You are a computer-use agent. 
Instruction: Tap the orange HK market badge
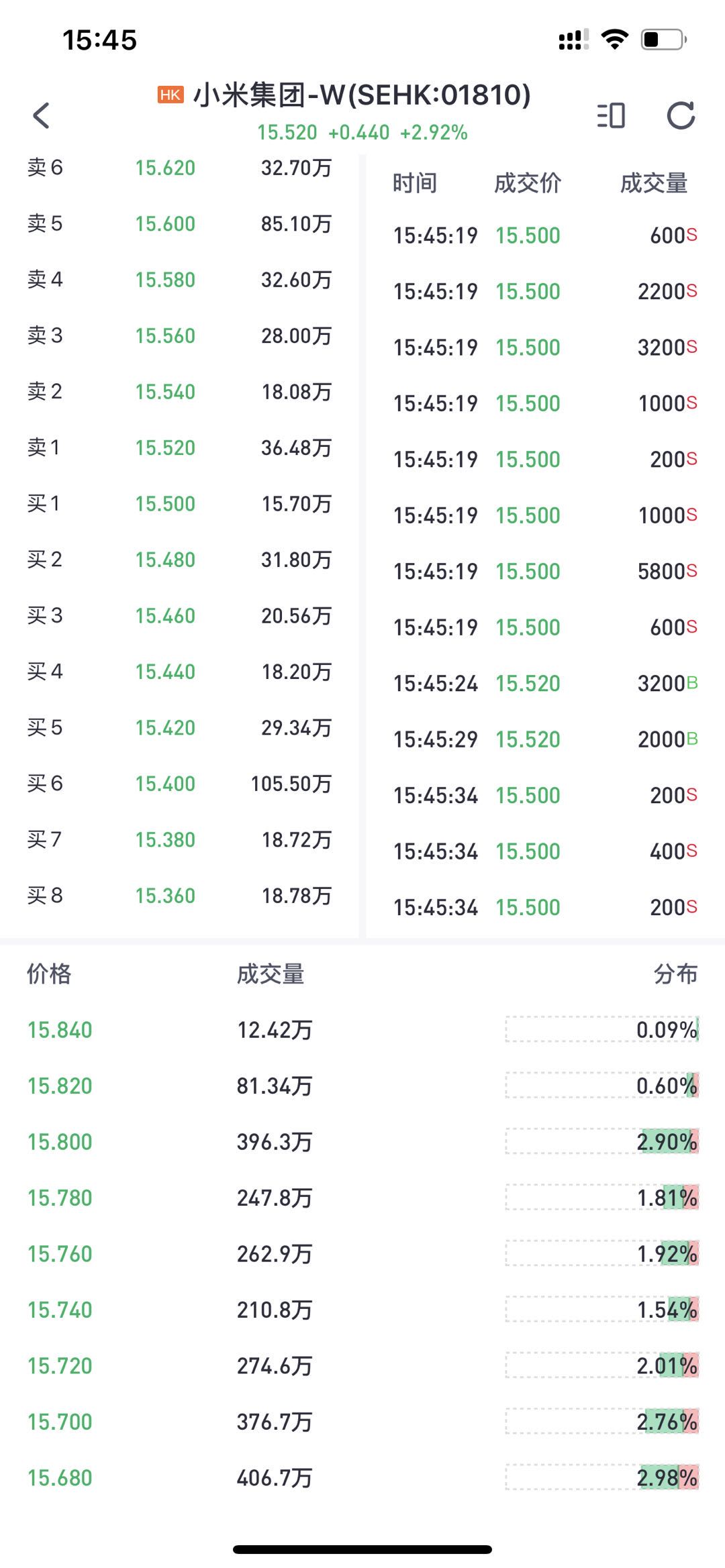171,95
